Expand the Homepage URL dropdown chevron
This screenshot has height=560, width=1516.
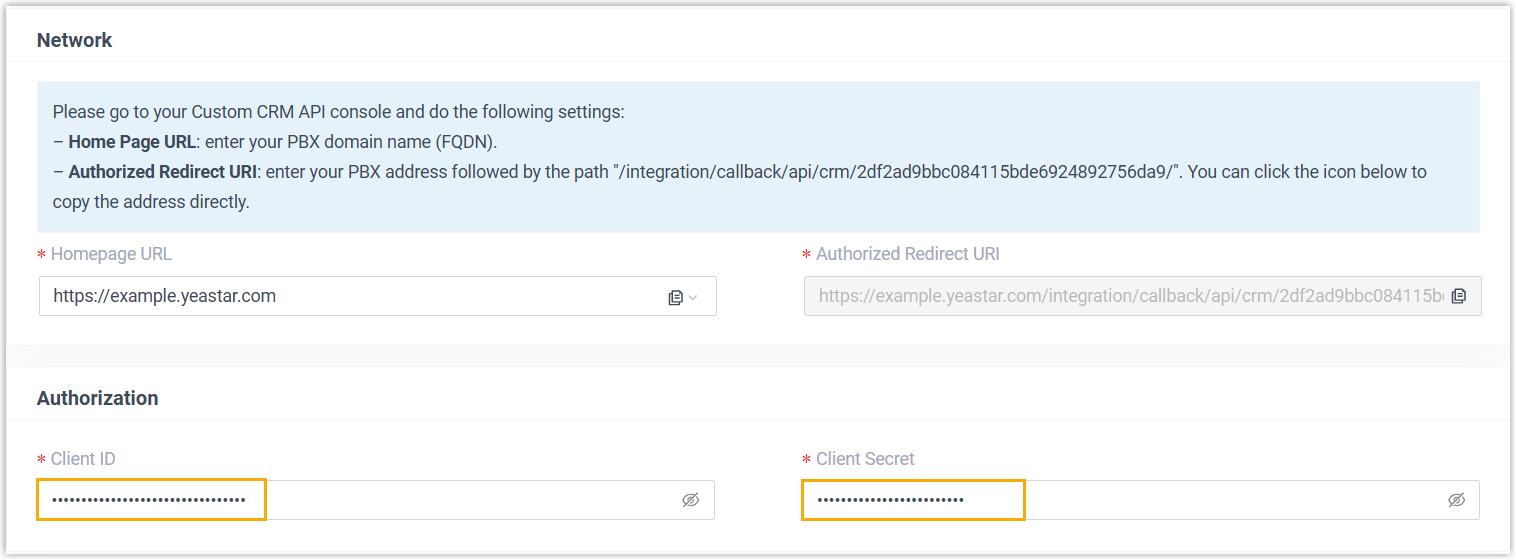pyautogui.click(x=693, y=297)
